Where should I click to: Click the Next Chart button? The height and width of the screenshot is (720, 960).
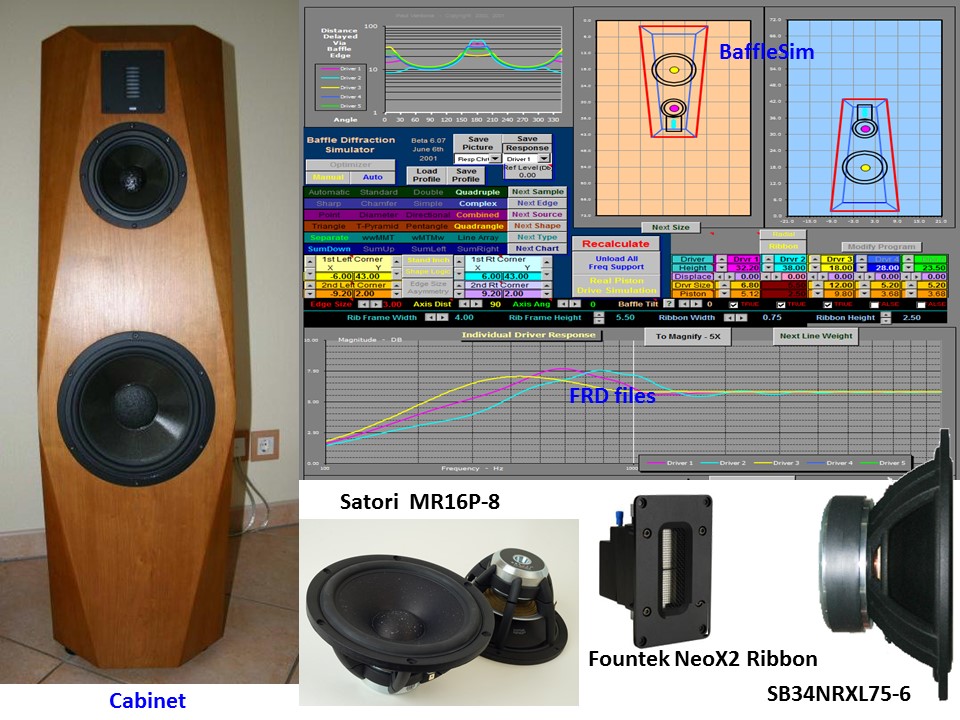537,249
